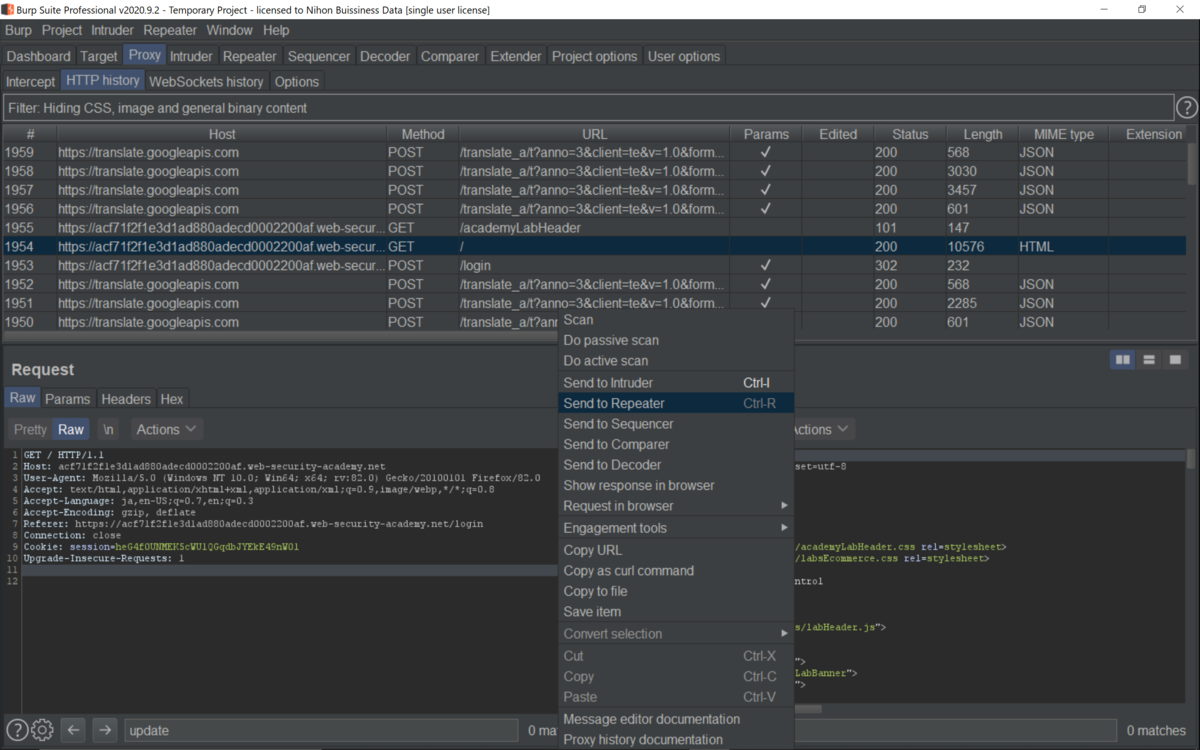Switch request view to Pretty
This screenshot has width=1200, height=750.
click(30, 429)
